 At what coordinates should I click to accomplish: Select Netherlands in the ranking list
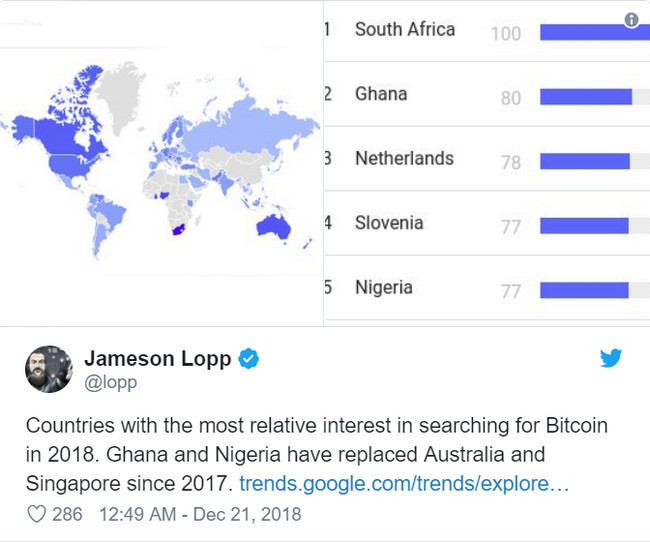pyautogui.click(x=404, y=158)
